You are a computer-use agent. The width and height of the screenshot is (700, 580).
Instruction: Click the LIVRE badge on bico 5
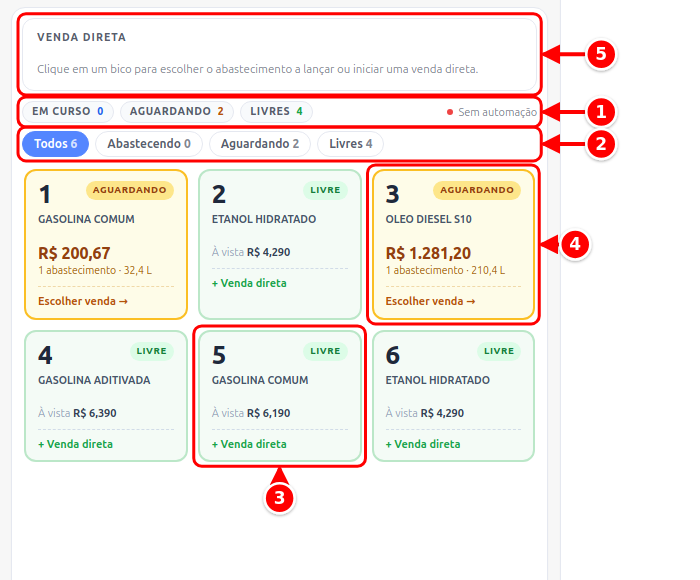[x=325, y=351]
